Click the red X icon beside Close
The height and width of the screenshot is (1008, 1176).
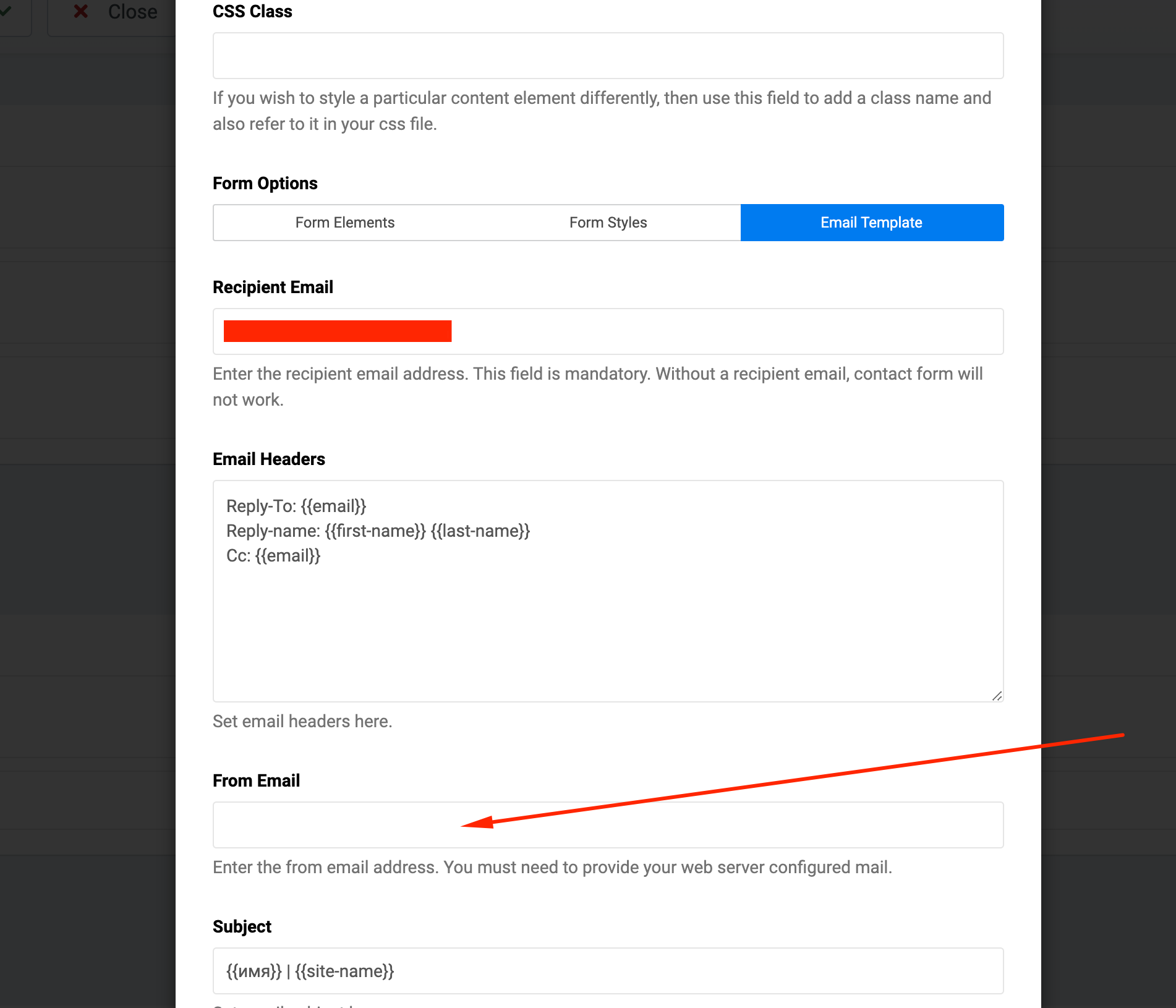click(x=81, y=12)
